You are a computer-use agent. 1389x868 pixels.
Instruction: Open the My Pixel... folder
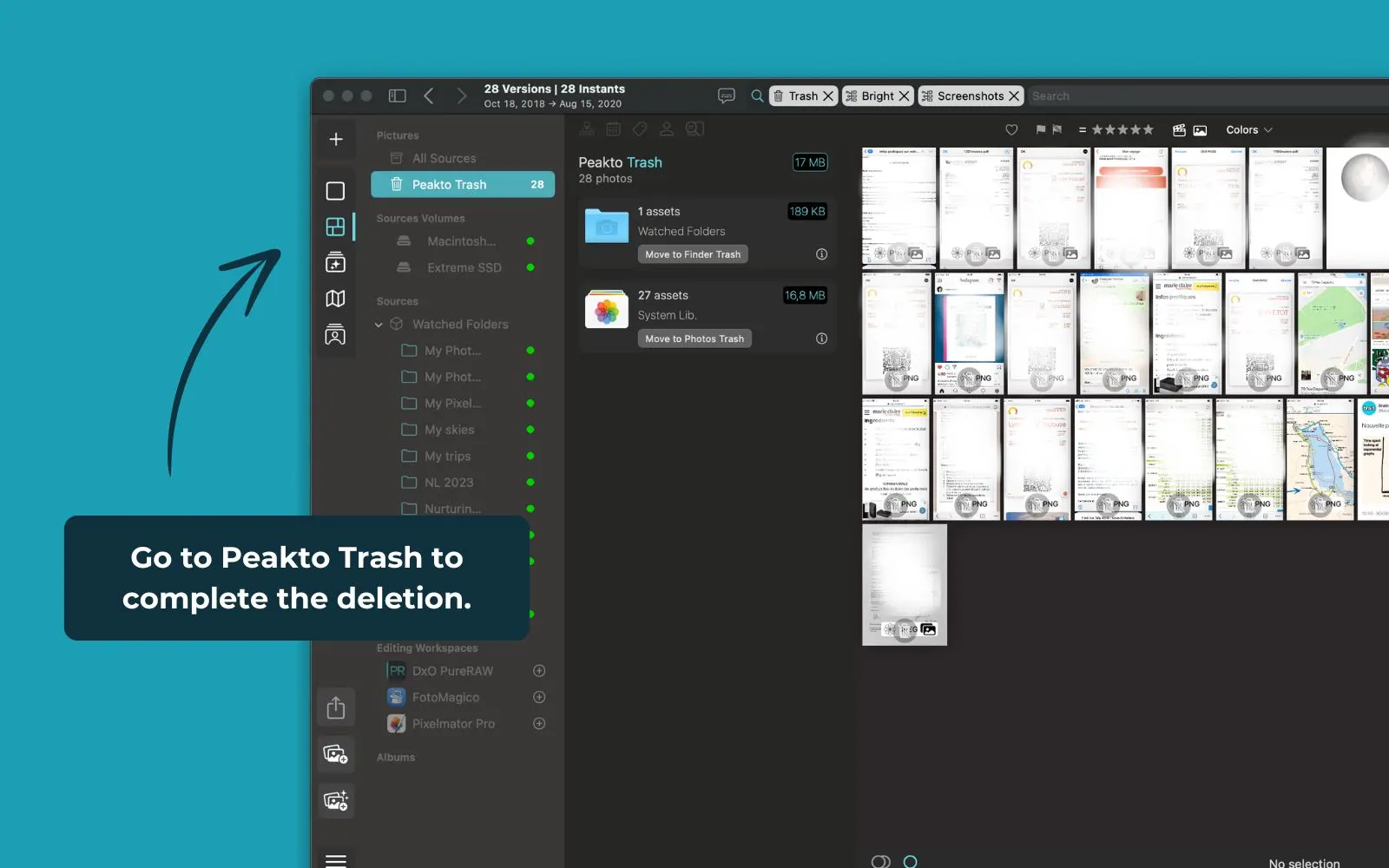pos(452,404)
